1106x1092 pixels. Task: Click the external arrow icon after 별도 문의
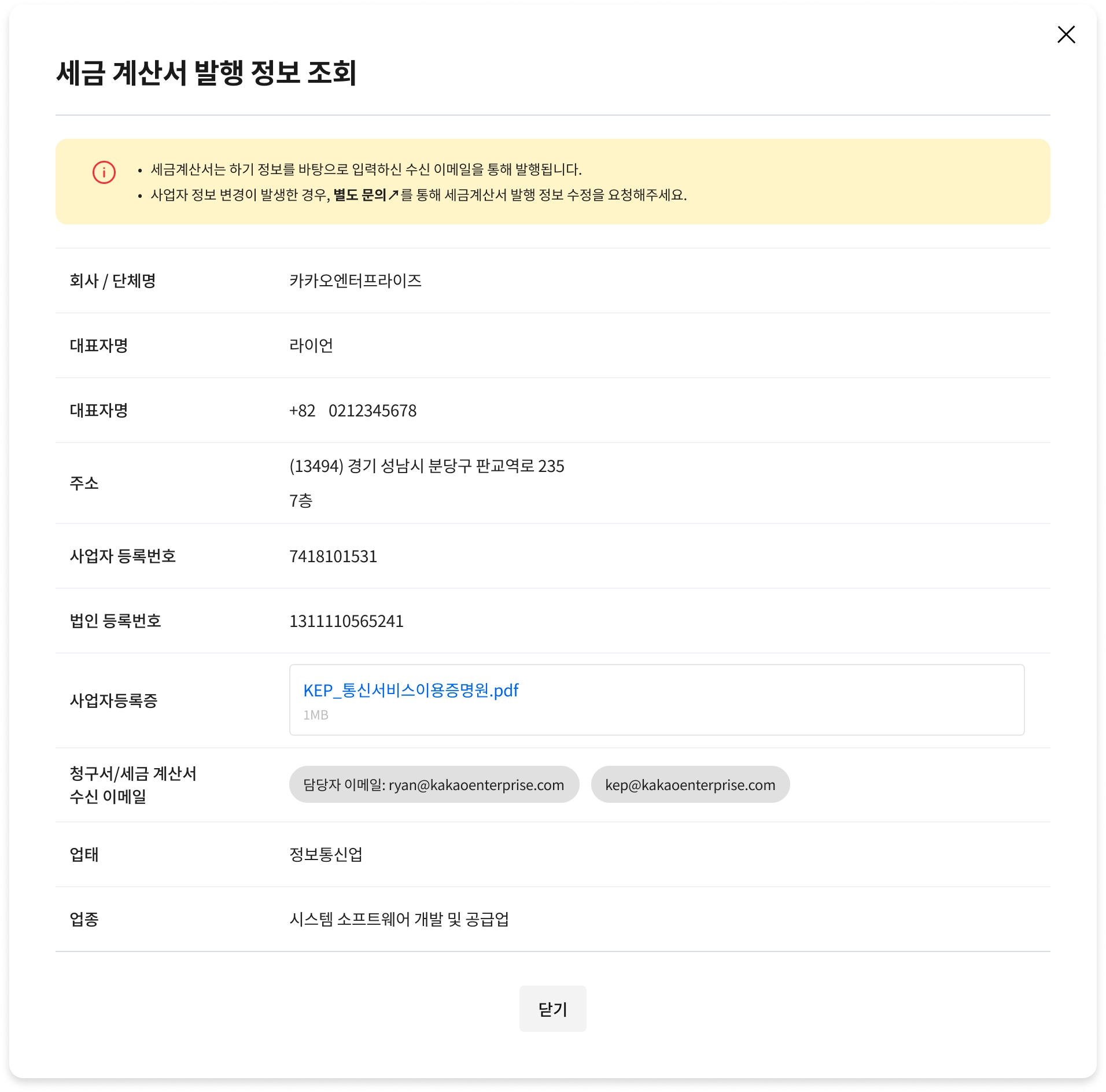pos(393,195)
